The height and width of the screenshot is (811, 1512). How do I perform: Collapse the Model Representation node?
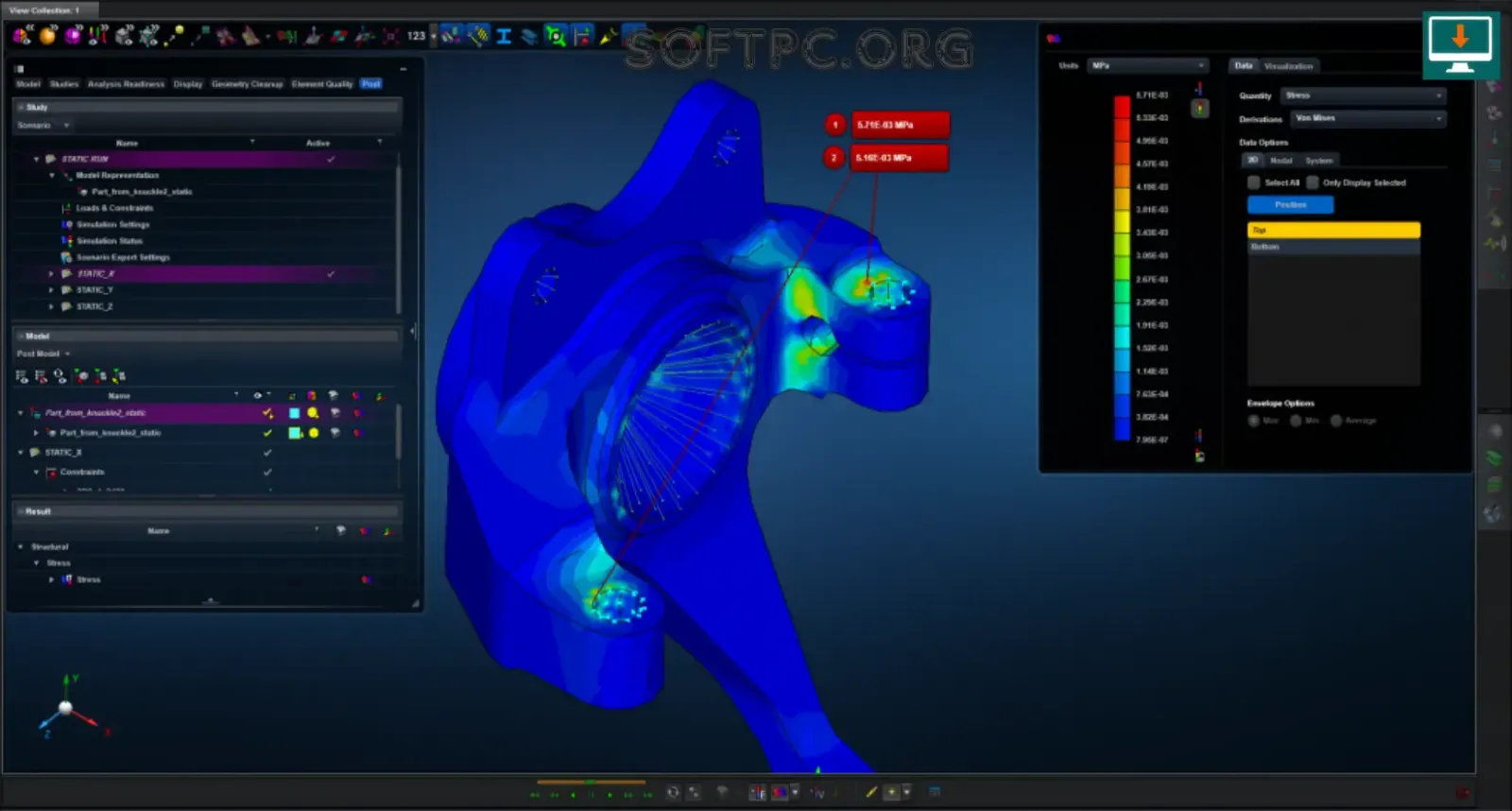tap(52, 175)
